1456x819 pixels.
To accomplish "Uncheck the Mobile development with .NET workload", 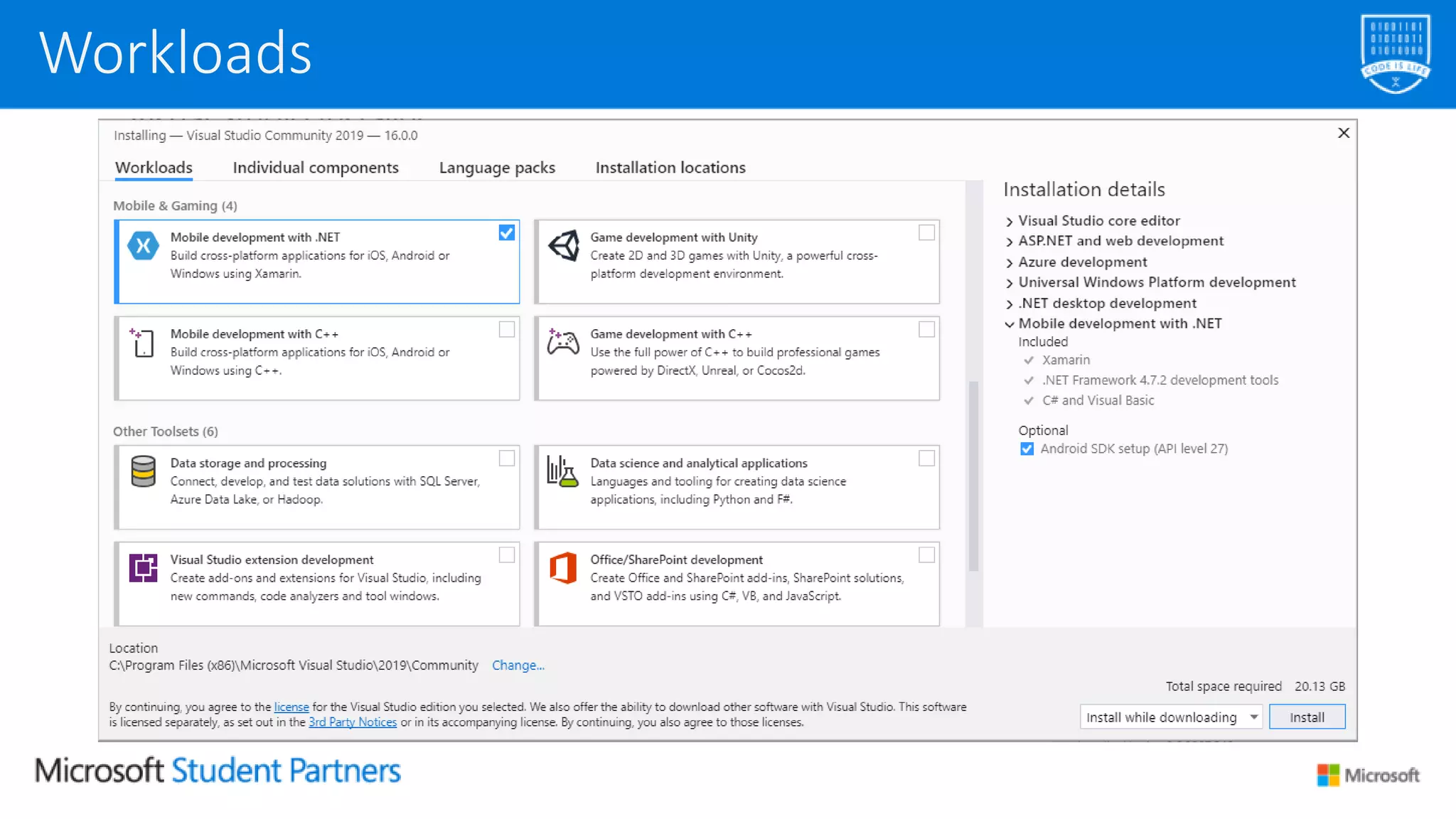I will pyautogui.click(x=506, y=233).
